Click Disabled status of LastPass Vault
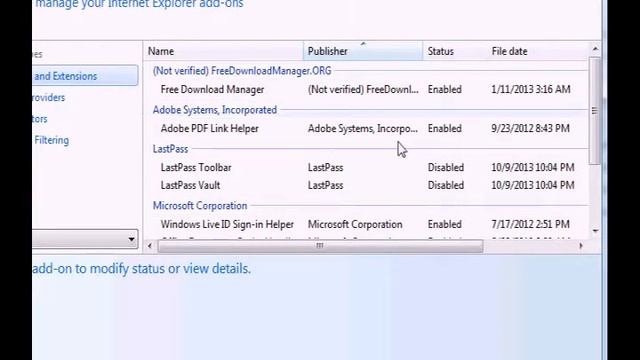This screenshot has width=640, height=360. 446,185
